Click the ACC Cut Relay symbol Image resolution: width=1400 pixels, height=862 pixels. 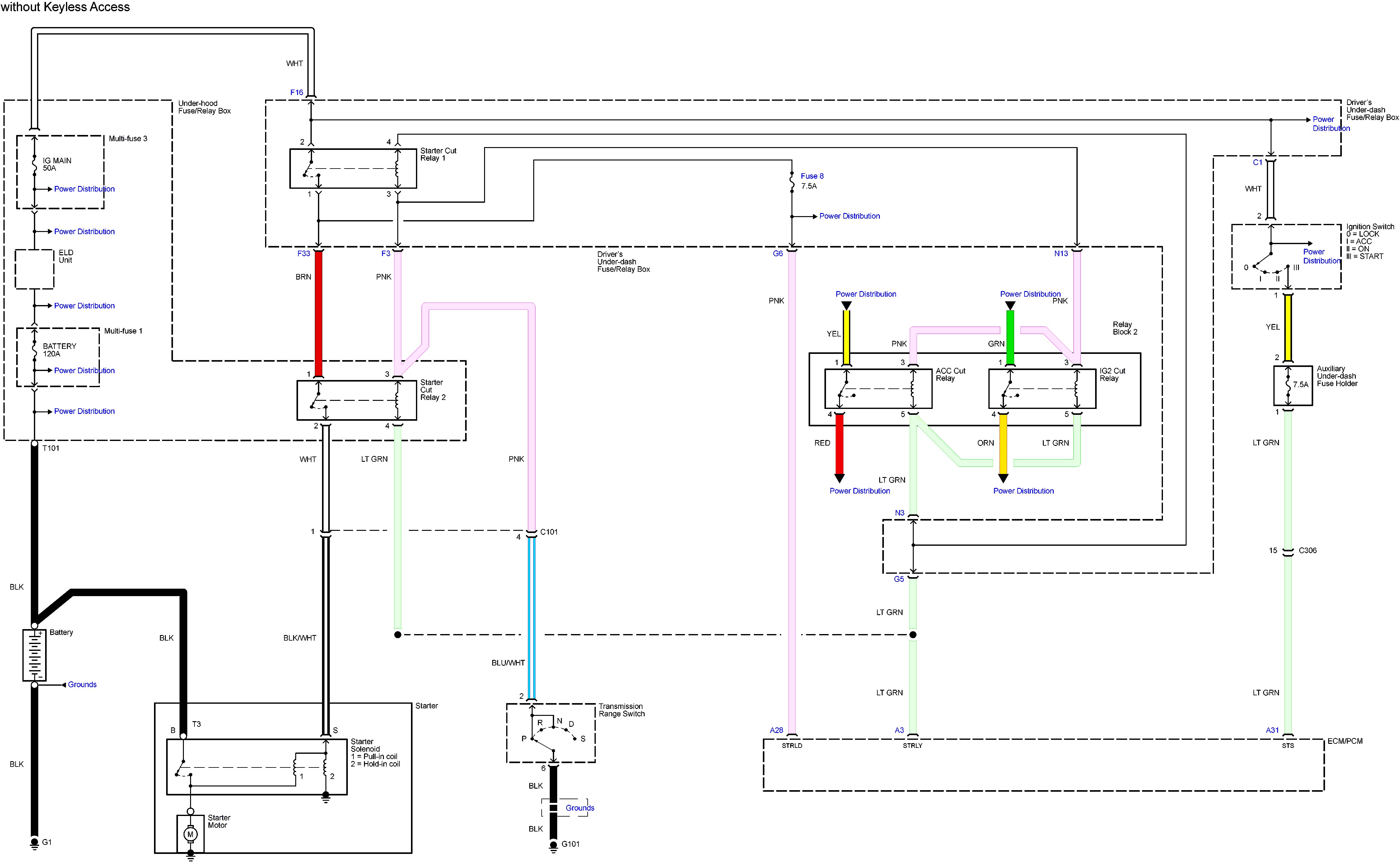coord(878,389)
